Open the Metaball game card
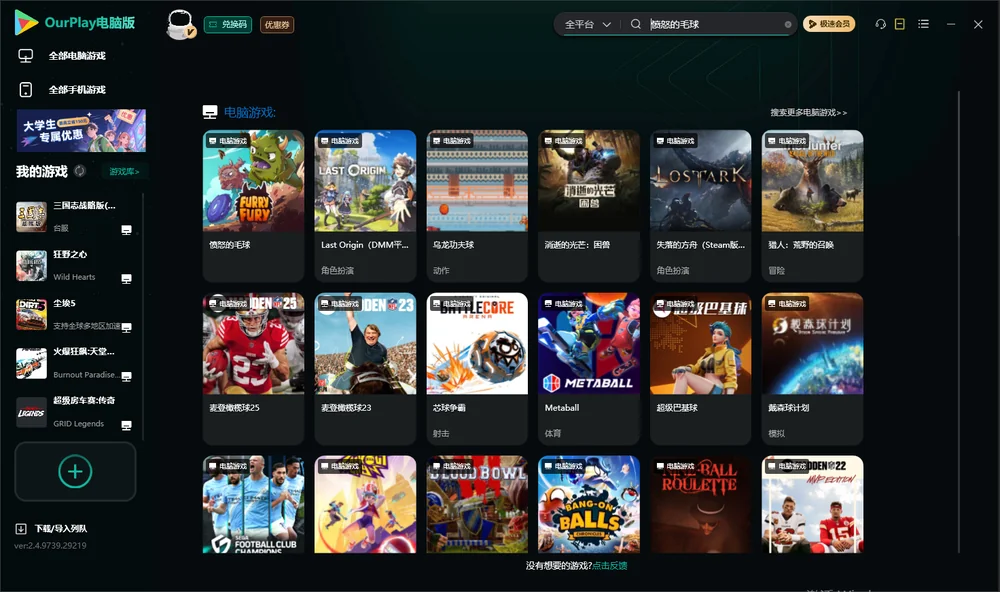Viewport: 1000px width, 592px height. 589,368
